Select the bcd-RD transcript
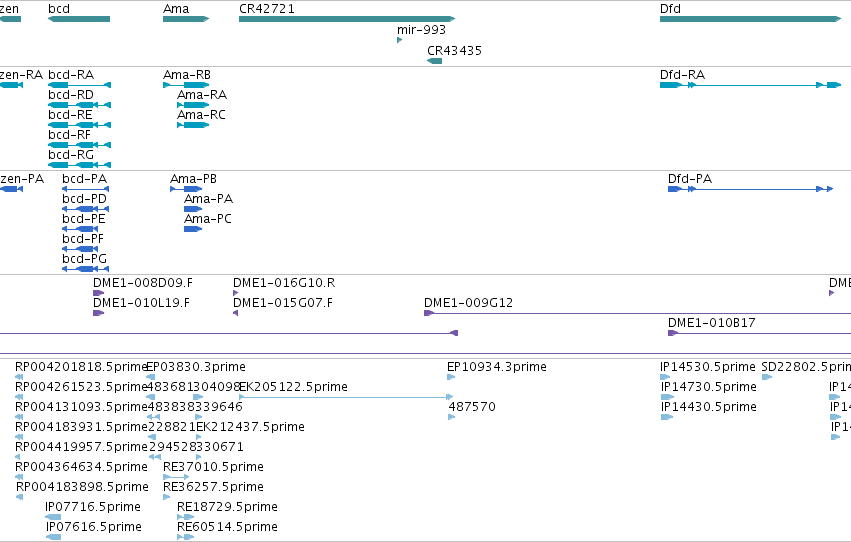The image size is (851, 542). click(80, 105)
